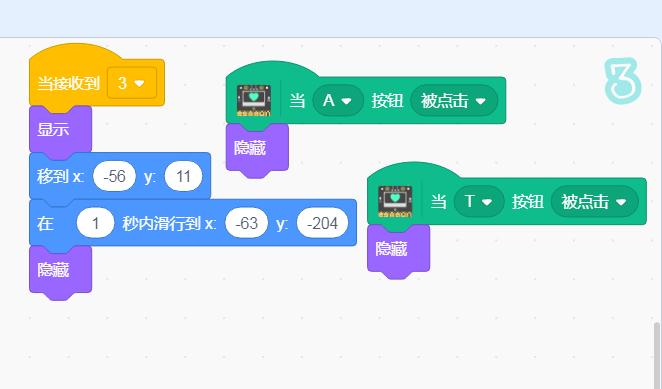The width and height of the screenshot is (662, 389).
Task: Expand the 被点击 dropdown on the A block
Action: click(454, 101)
